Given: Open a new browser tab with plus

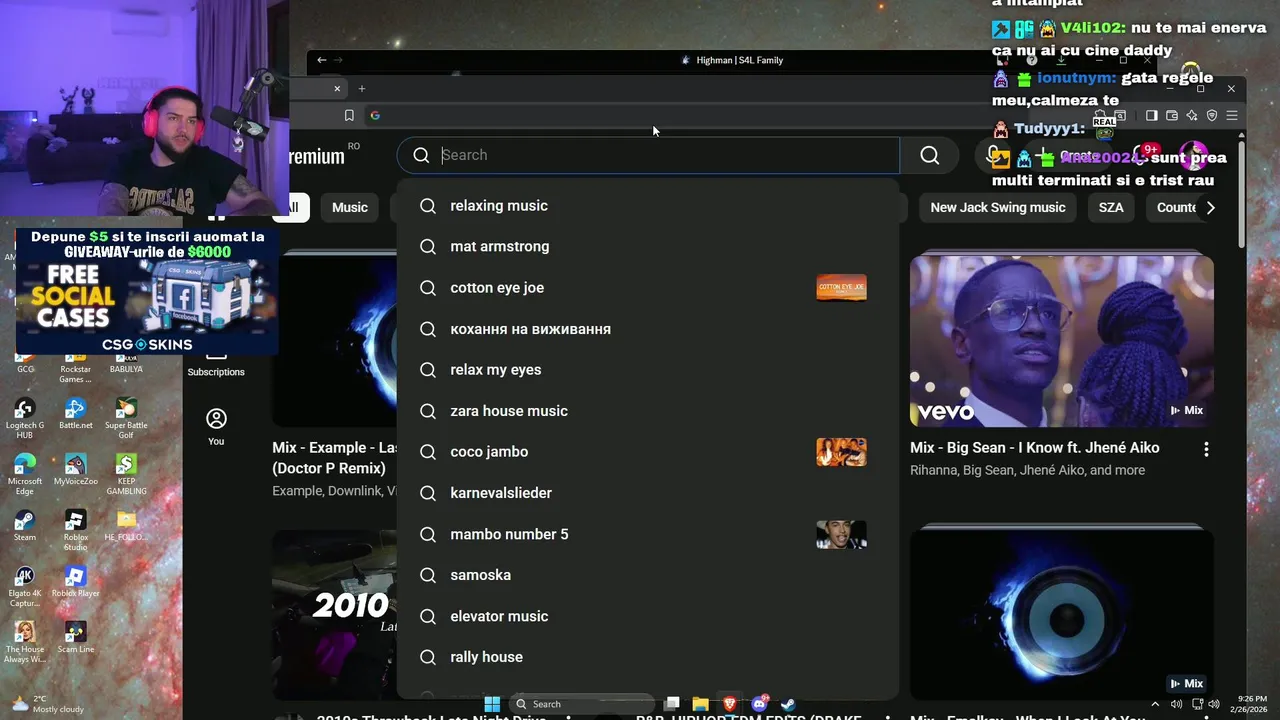Looking at the screenshot, I should 362,89.
